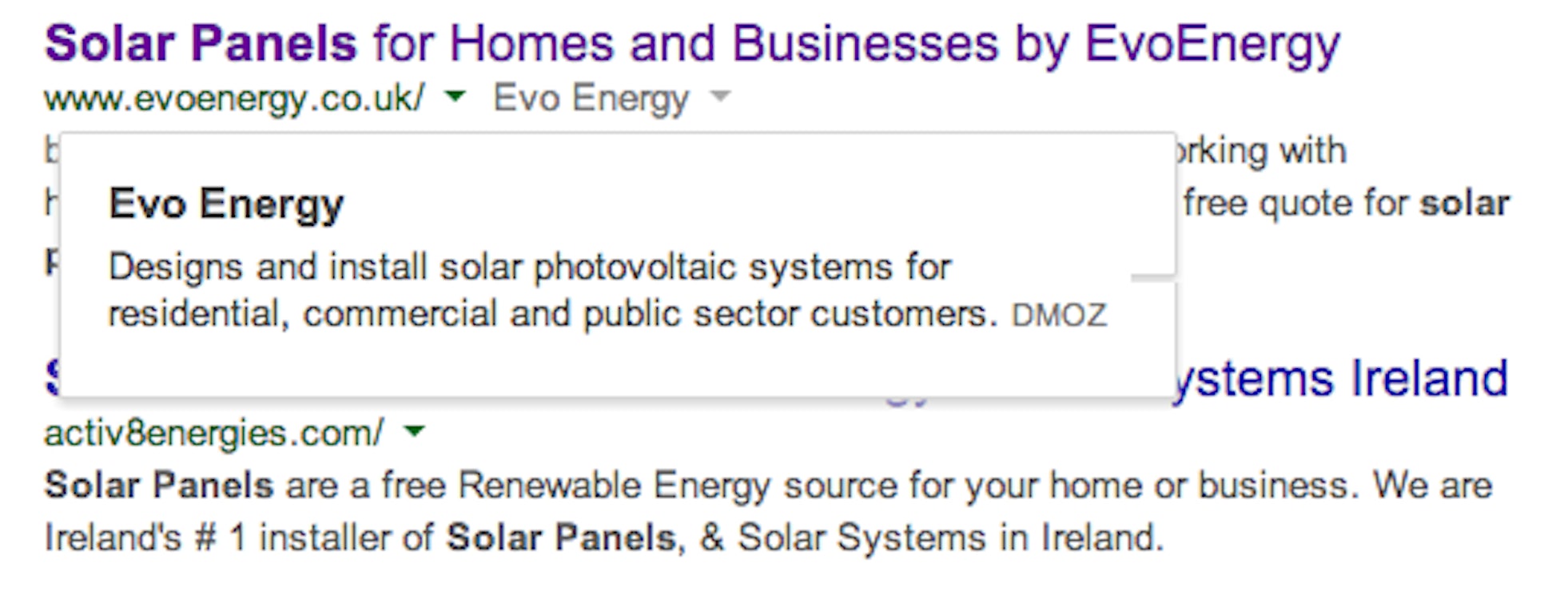Viewport: 1568px width, 603px height.
Task: Click snippet text "Ireland's # 1 installer"
Action: (238, 538)
